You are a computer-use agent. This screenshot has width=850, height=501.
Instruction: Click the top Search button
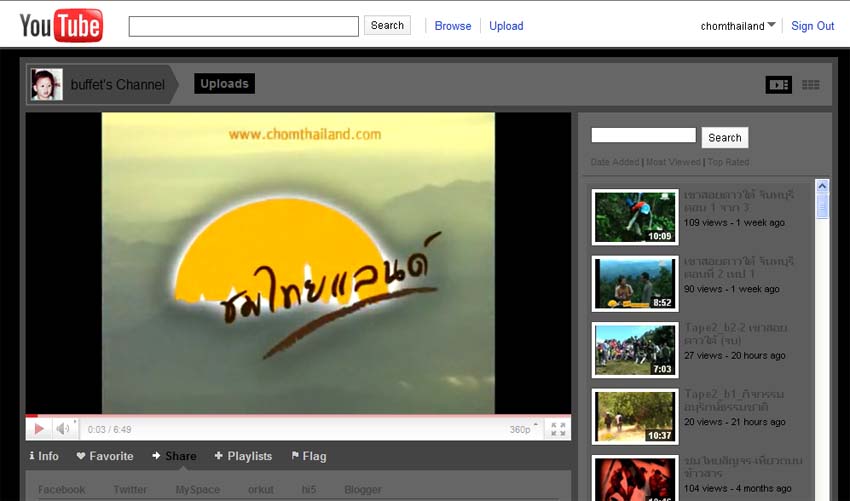tap(387, 25)
